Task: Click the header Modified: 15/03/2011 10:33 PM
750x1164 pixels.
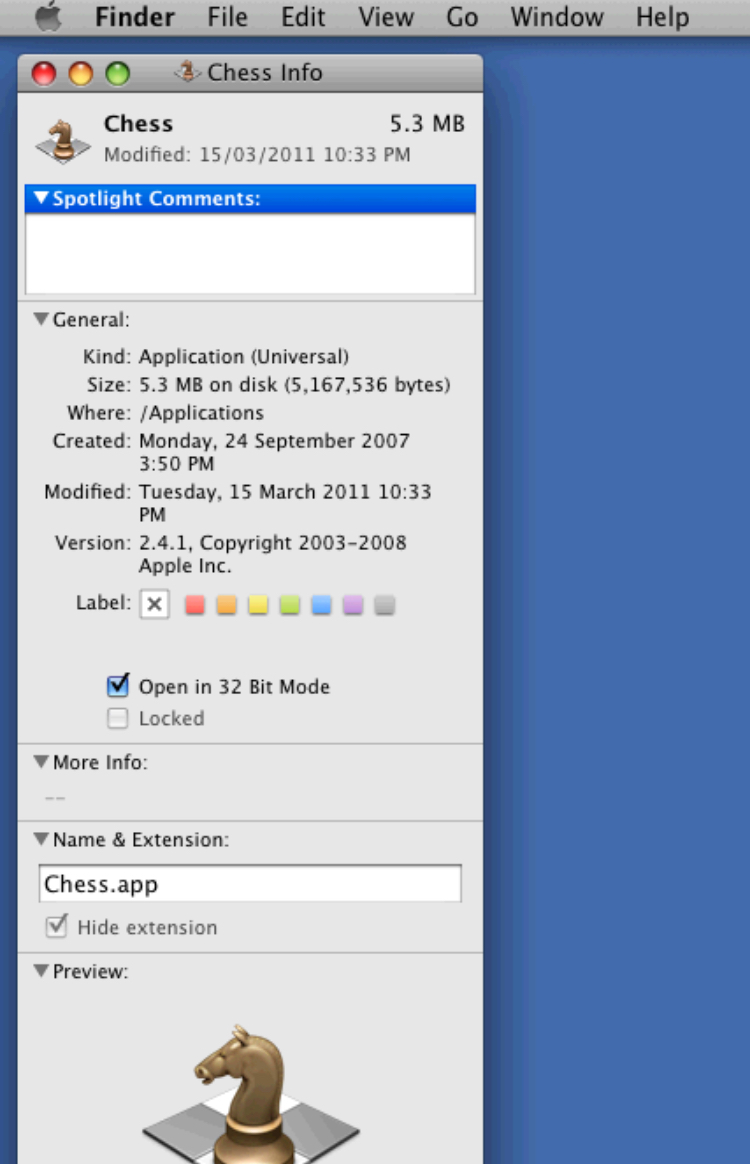Action: tap(257, 154)
